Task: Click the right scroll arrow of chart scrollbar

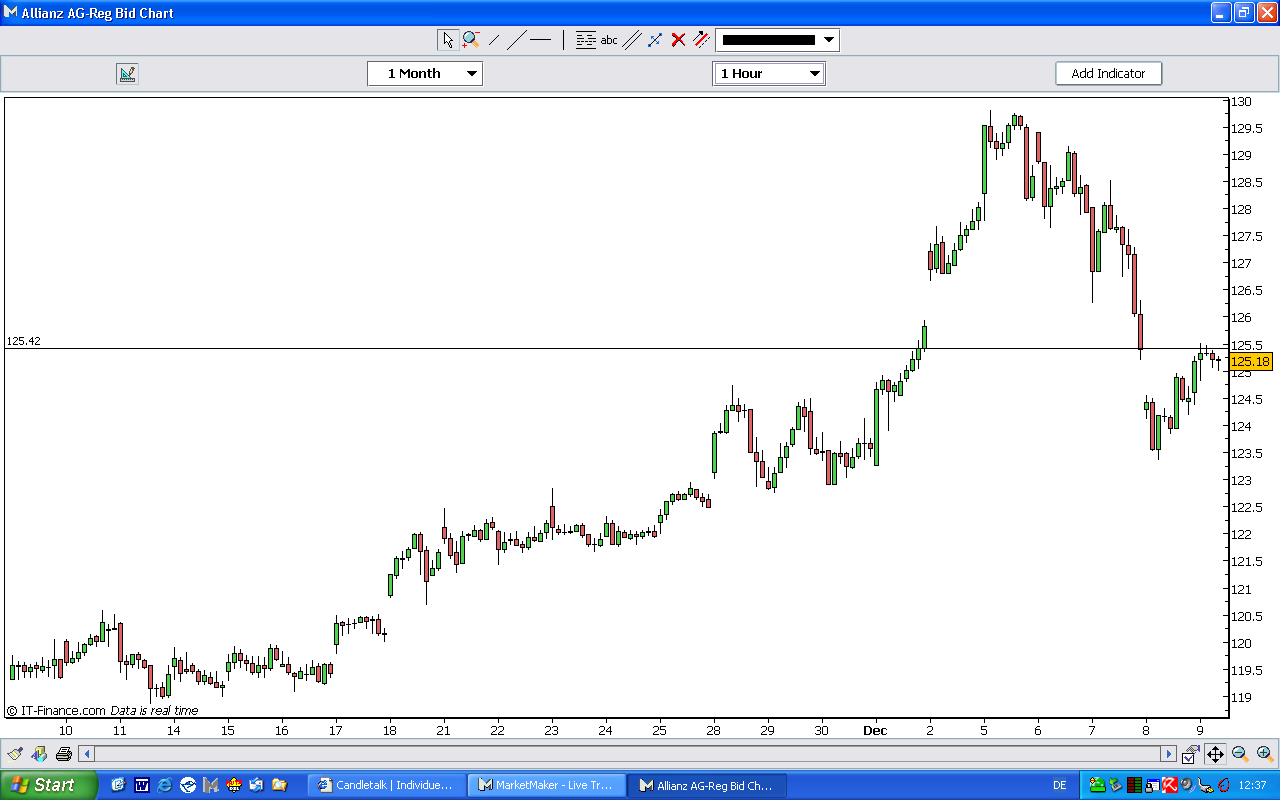Action: [1168, 754]
